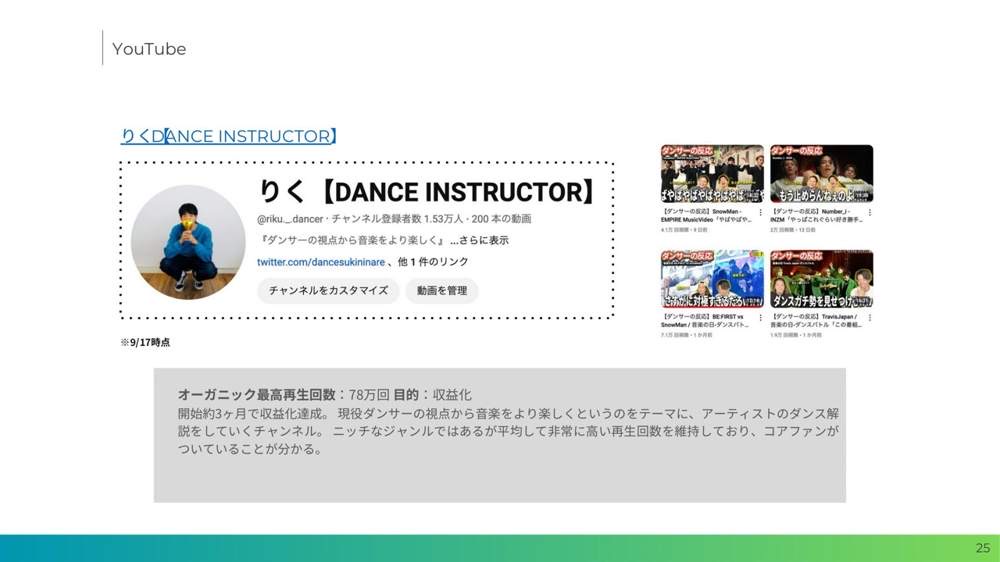1000x562 pixels.
Task: Open the りく【DANCE INSTRUCTOR】 hyperlink above the box
Action: 228,136
